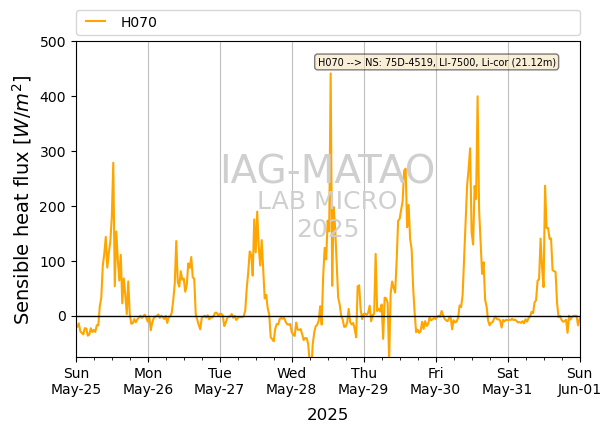Click the 100 y-axis tick label
Image resolution: width=611 pixels, height=433 pixels.
tap(53, 262)
